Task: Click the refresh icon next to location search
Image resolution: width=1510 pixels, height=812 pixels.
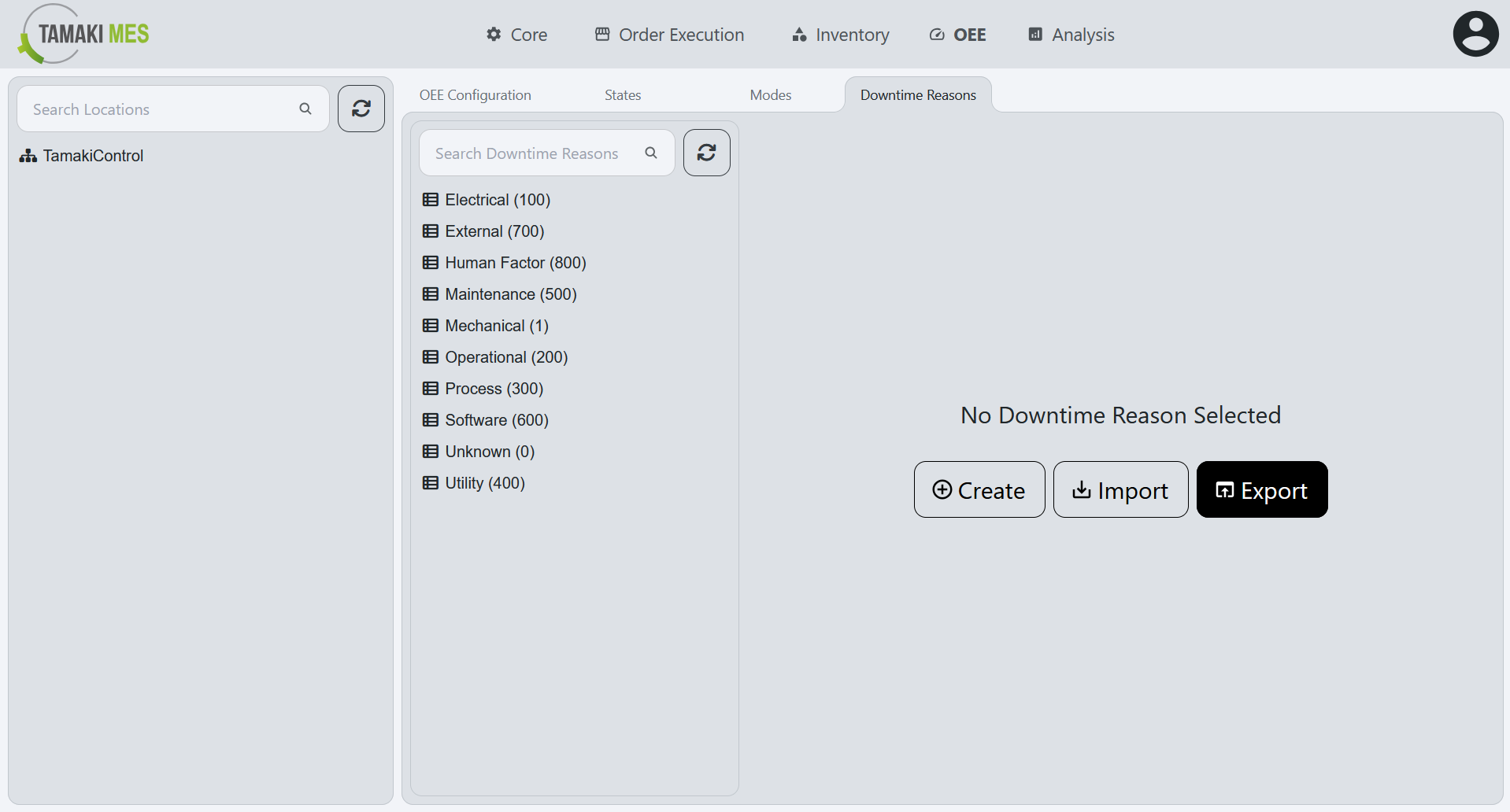Action: 361,109
